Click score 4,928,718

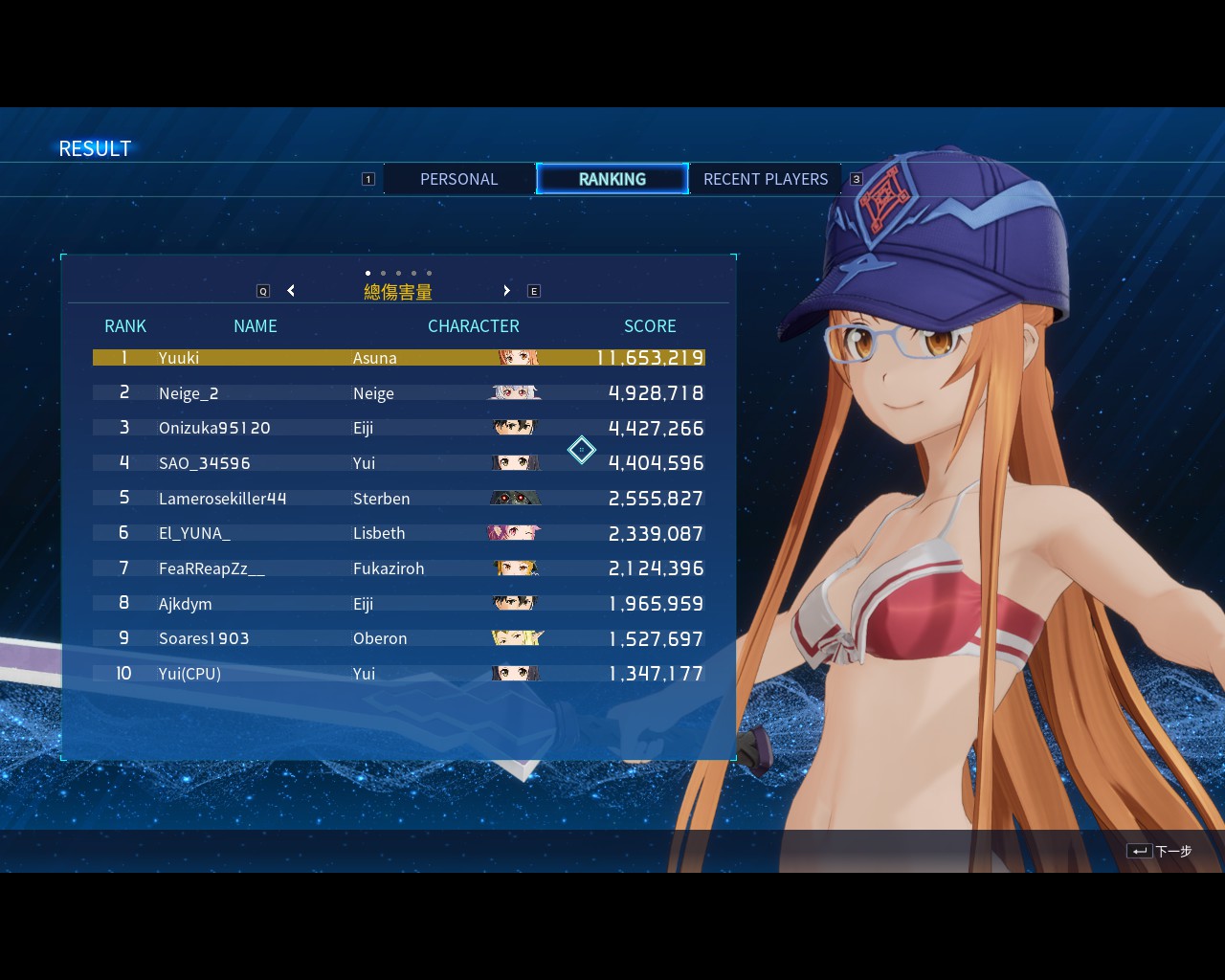pyautogui.click(x=657, y=393)
